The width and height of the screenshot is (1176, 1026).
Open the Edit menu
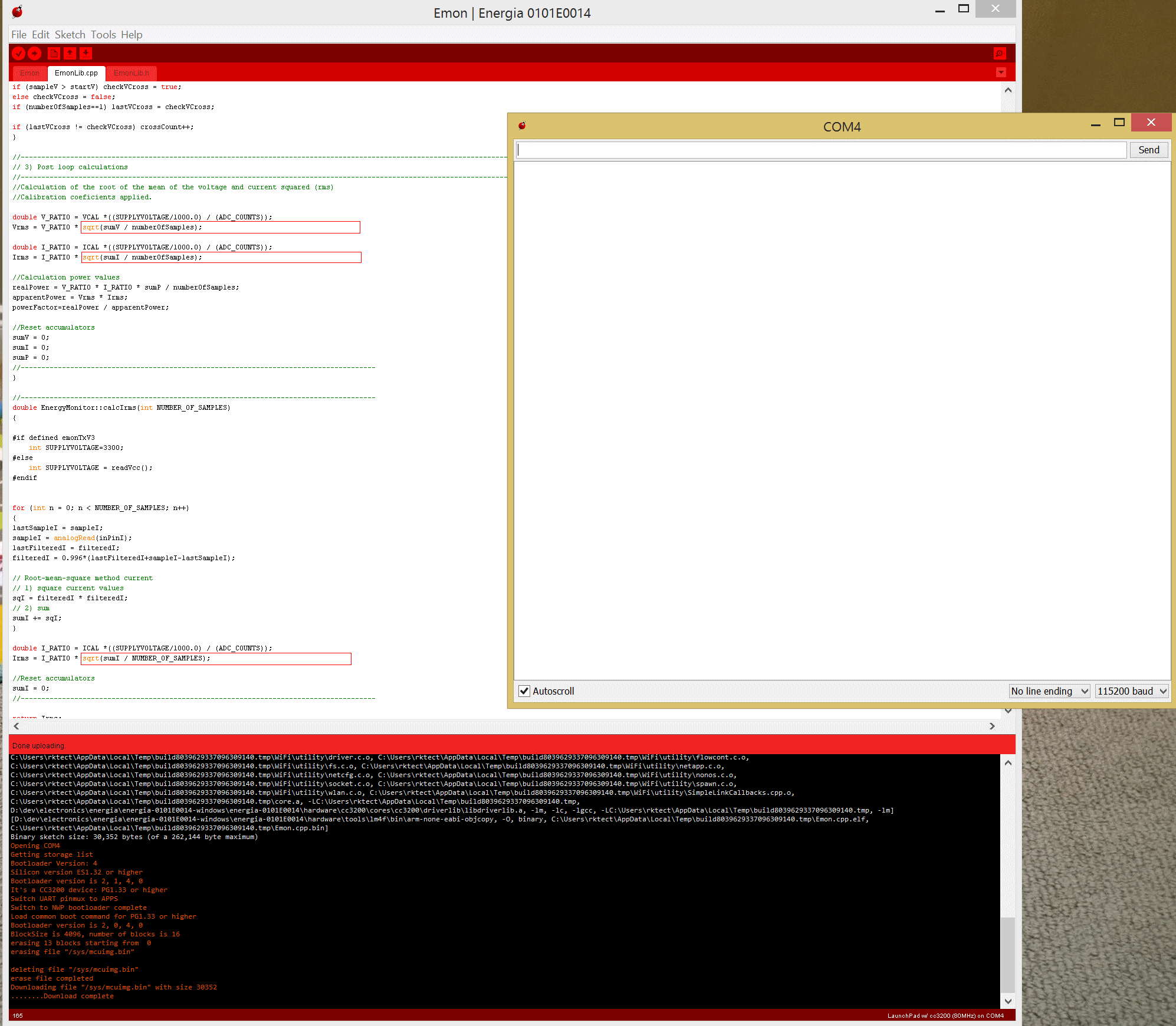click(41, 35)
